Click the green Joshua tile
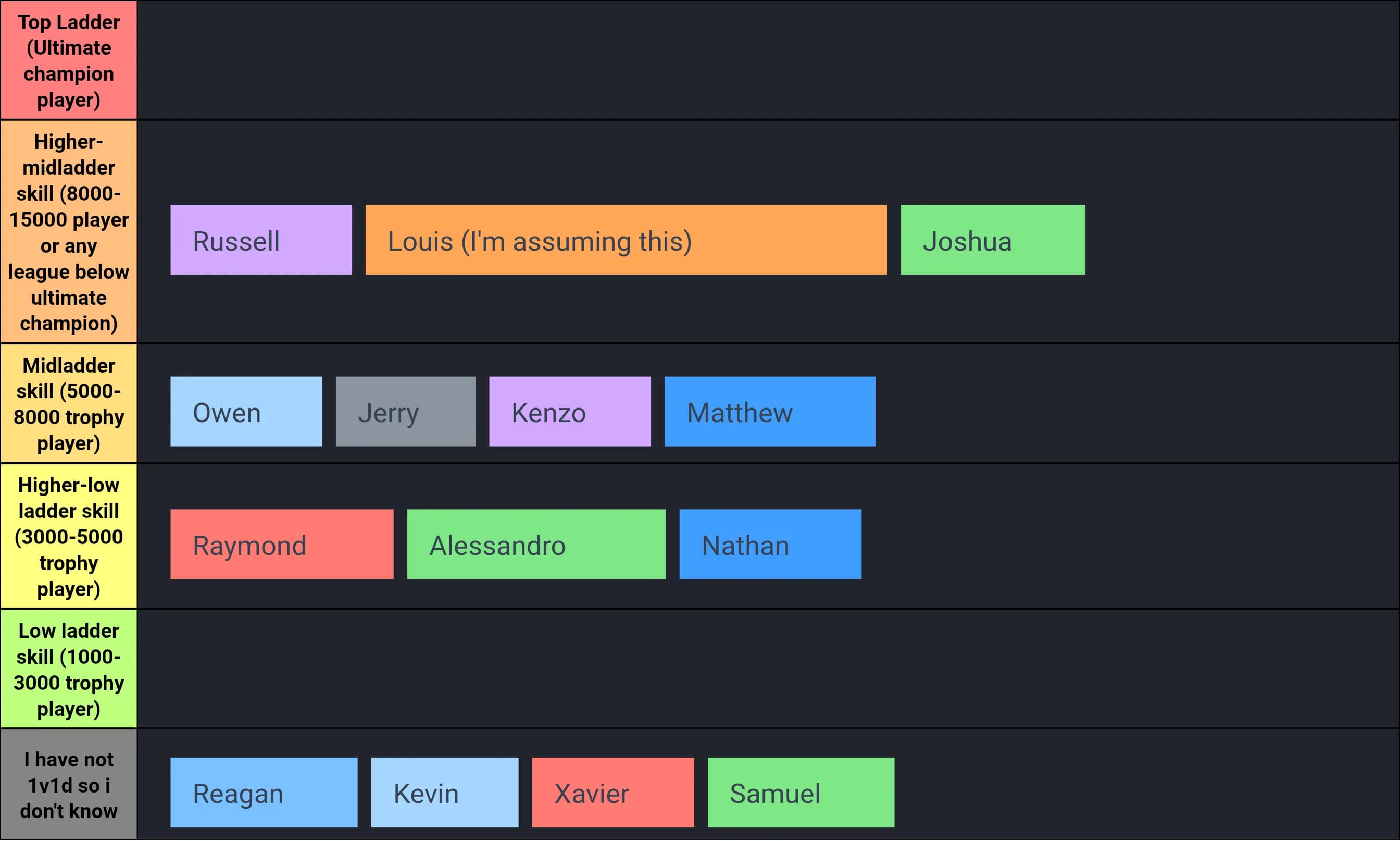 coord(992,240)
